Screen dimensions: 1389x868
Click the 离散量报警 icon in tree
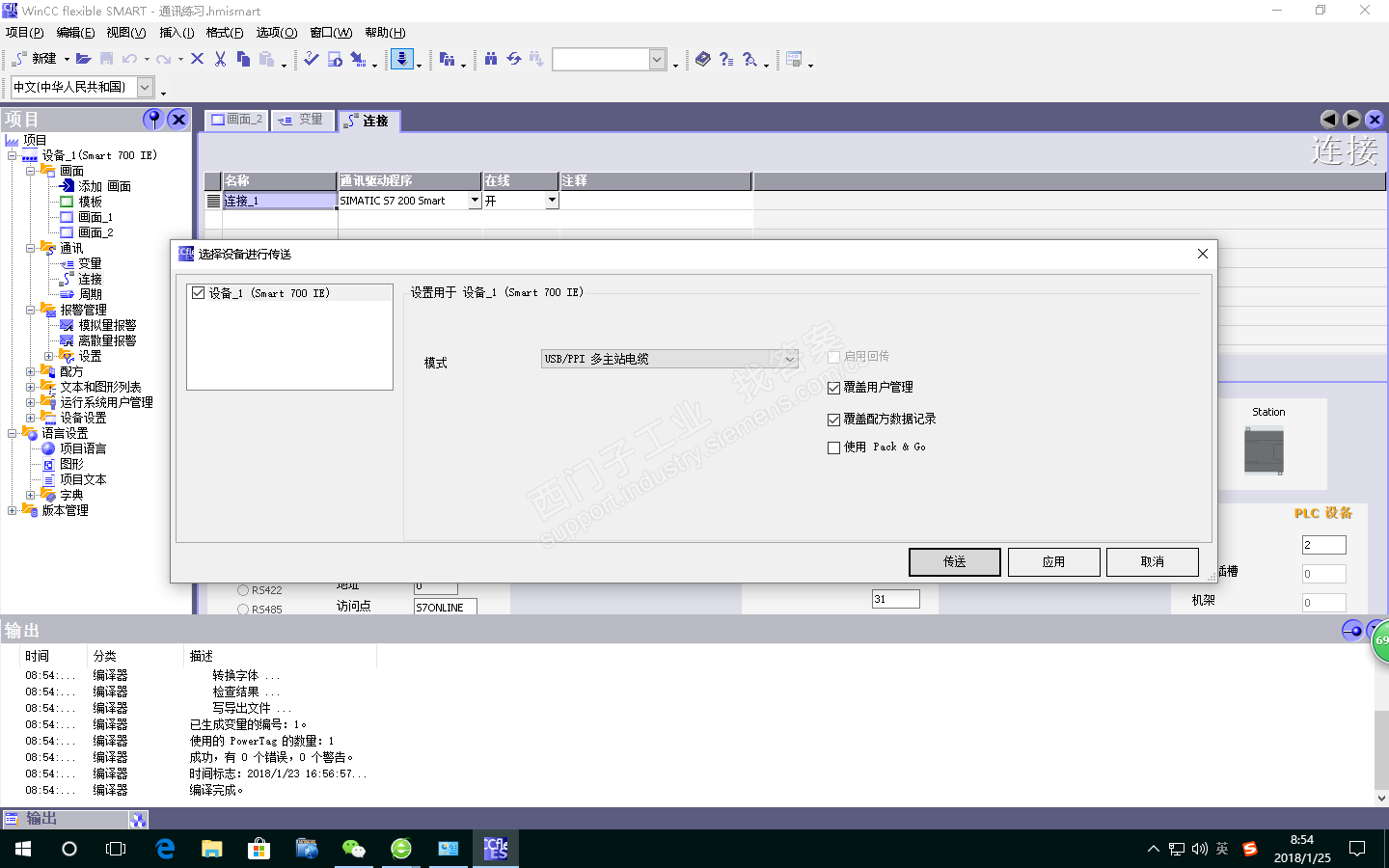67,340
